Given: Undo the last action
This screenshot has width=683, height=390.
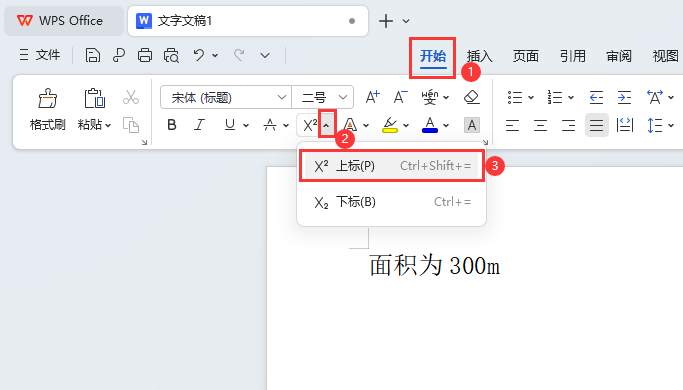Looking at the screenshot, I should (199, 55).
